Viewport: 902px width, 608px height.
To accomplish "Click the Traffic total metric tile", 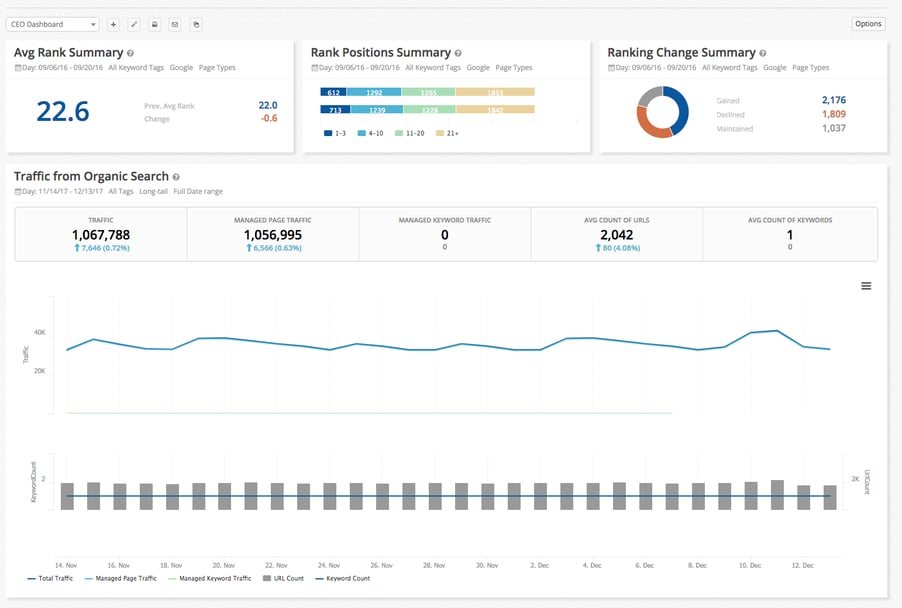I will [101, 235].
